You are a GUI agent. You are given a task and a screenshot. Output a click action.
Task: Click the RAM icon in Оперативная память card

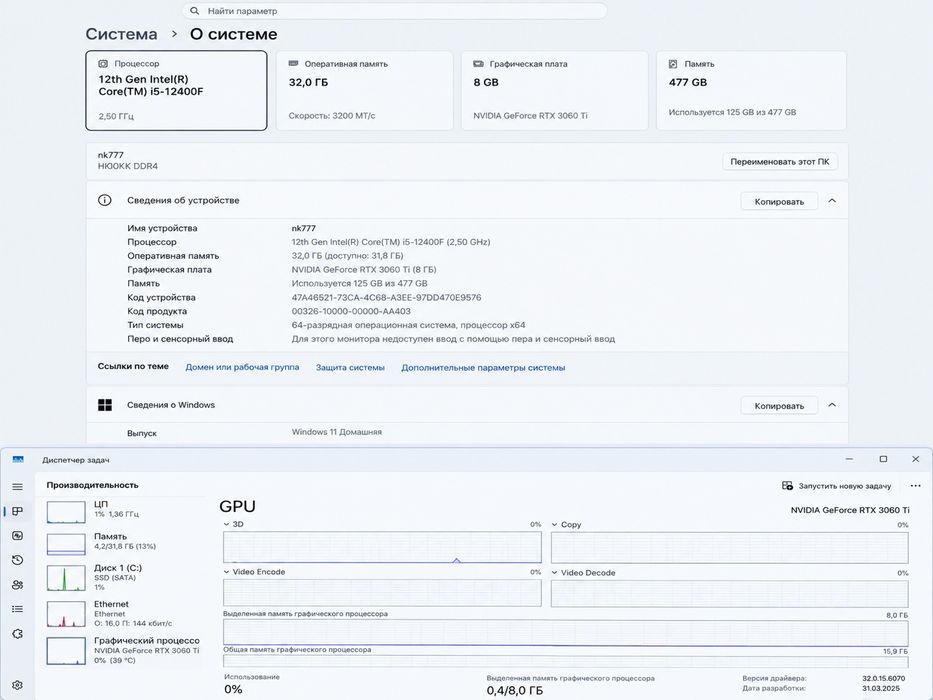[293, 63]
